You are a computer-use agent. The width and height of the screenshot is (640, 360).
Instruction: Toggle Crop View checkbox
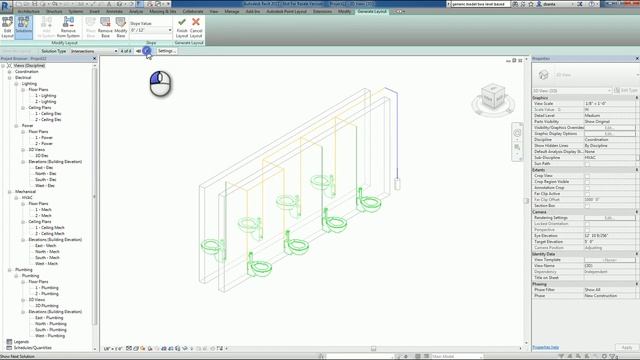[x=587, y=176]
